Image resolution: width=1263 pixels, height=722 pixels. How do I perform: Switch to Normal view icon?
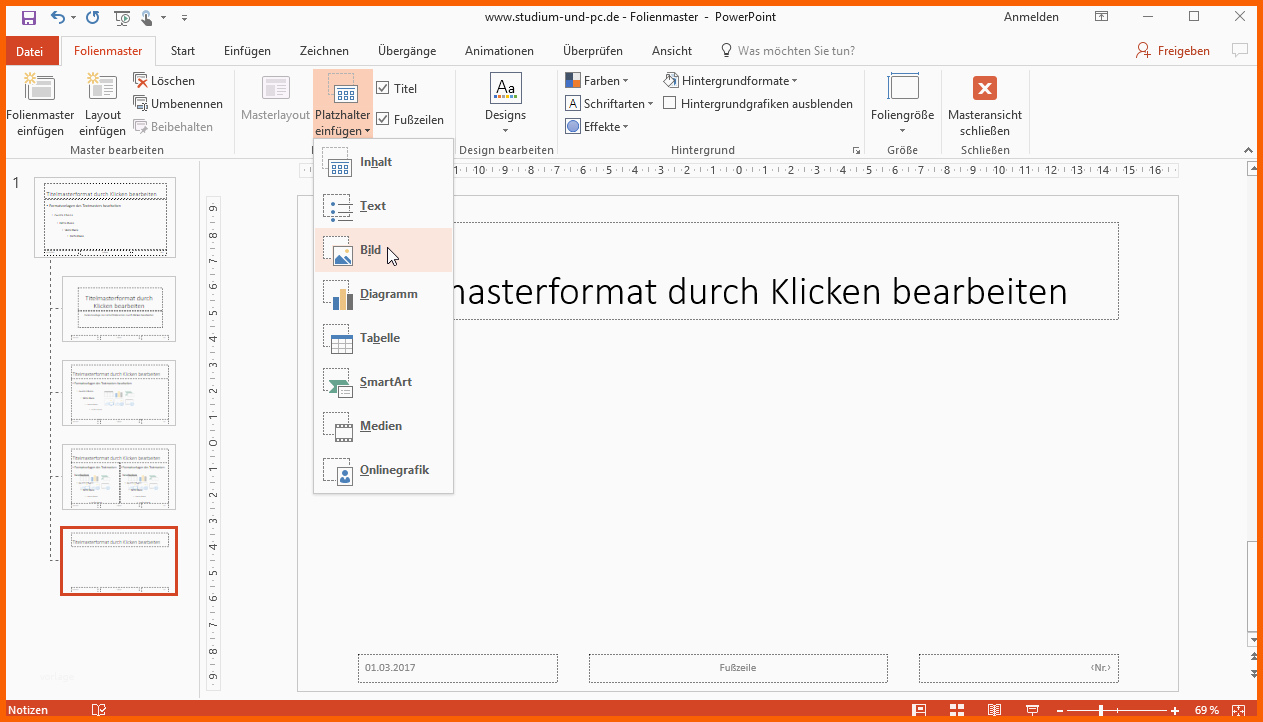(x=919, y=710)
